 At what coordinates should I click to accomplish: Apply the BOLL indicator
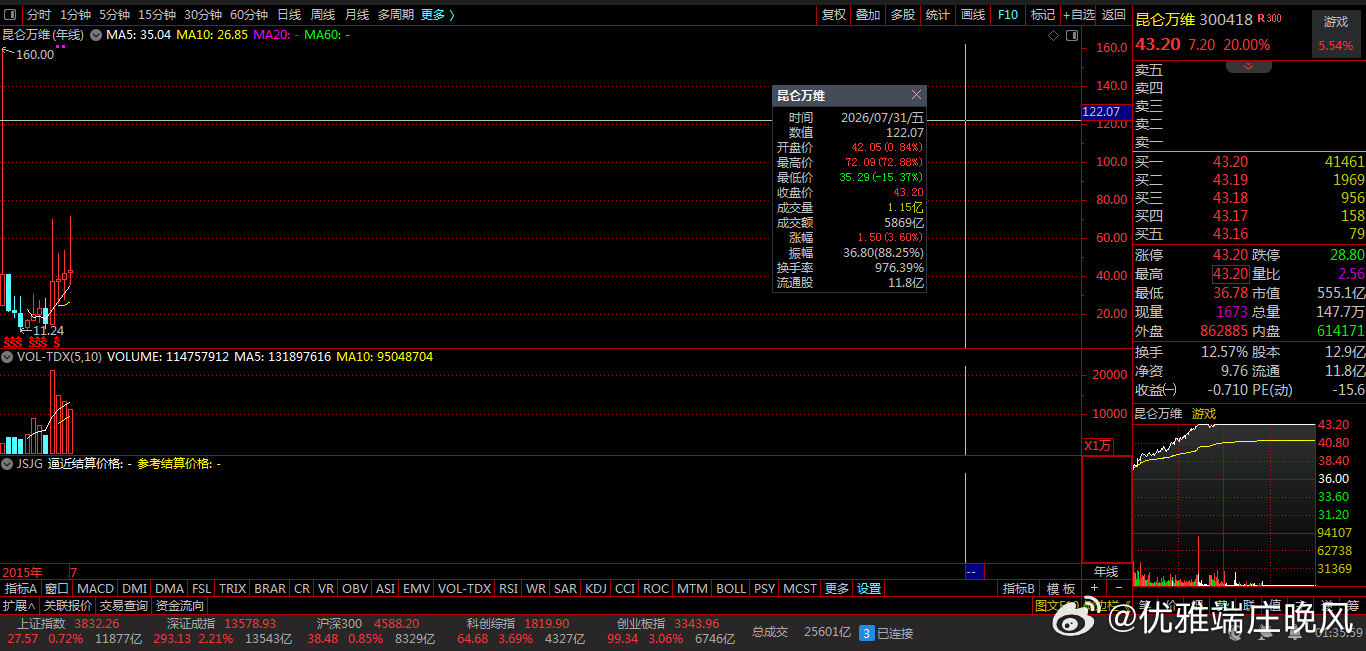click(731, 589)
